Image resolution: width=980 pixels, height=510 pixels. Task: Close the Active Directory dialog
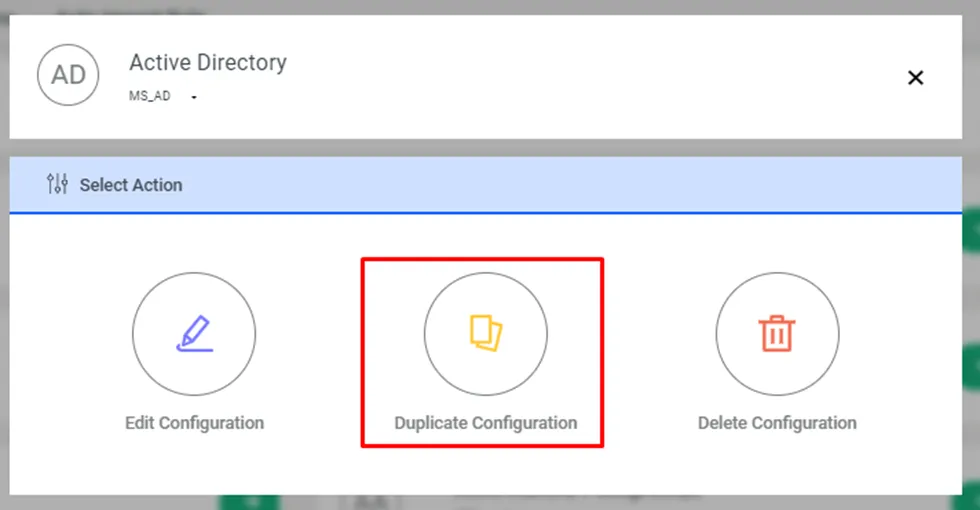pyautogui.click(x=915, y=78)
